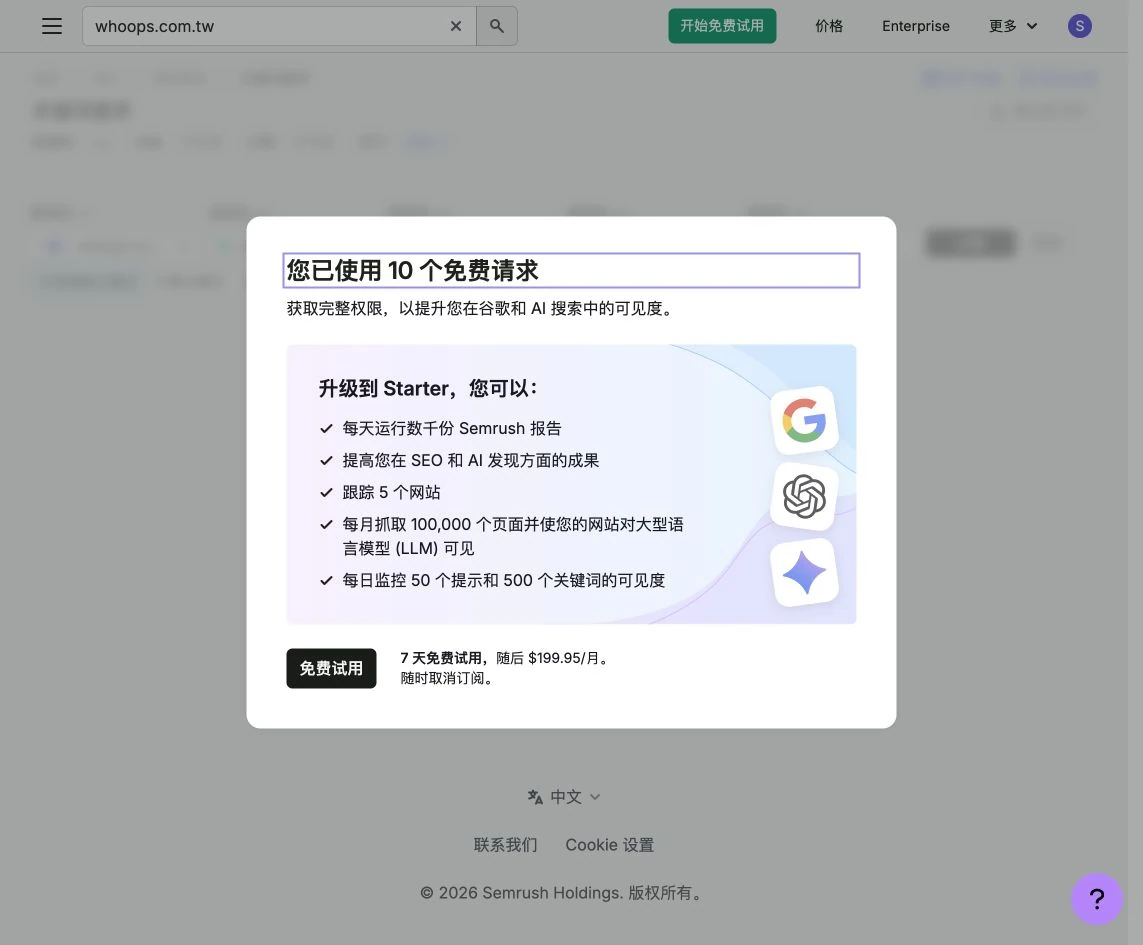Click the 每月抓取 100,000 个页面 list item
This screenshot has height=945, width=1143.
(513, 536)
